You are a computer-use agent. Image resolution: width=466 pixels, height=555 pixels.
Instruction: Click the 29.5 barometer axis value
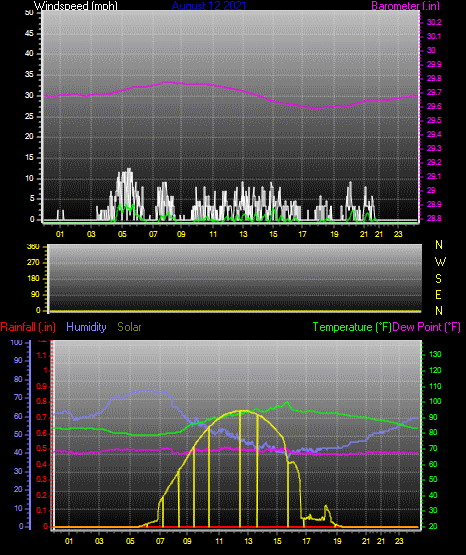click(434, 121)
